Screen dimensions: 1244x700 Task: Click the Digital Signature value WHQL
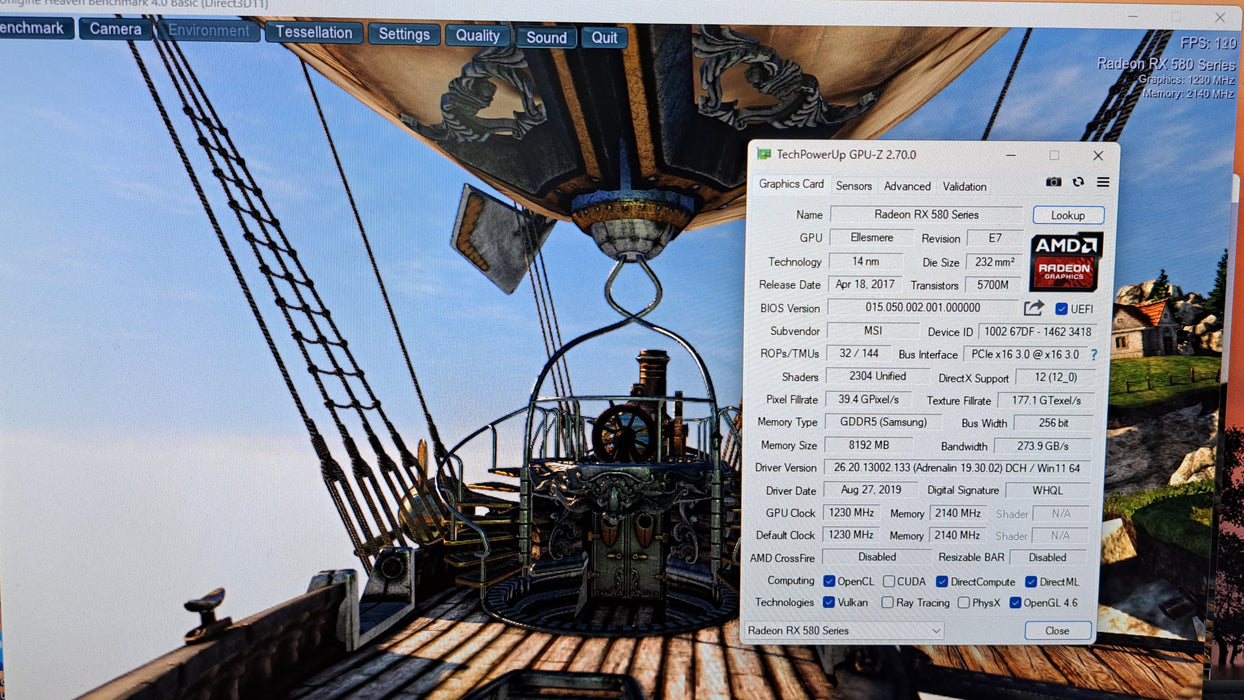[x=1048, y=490]
